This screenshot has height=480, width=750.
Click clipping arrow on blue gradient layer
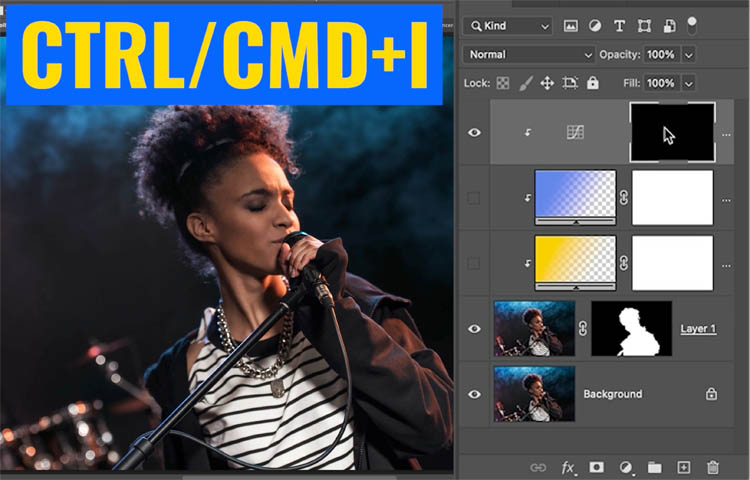528,198
